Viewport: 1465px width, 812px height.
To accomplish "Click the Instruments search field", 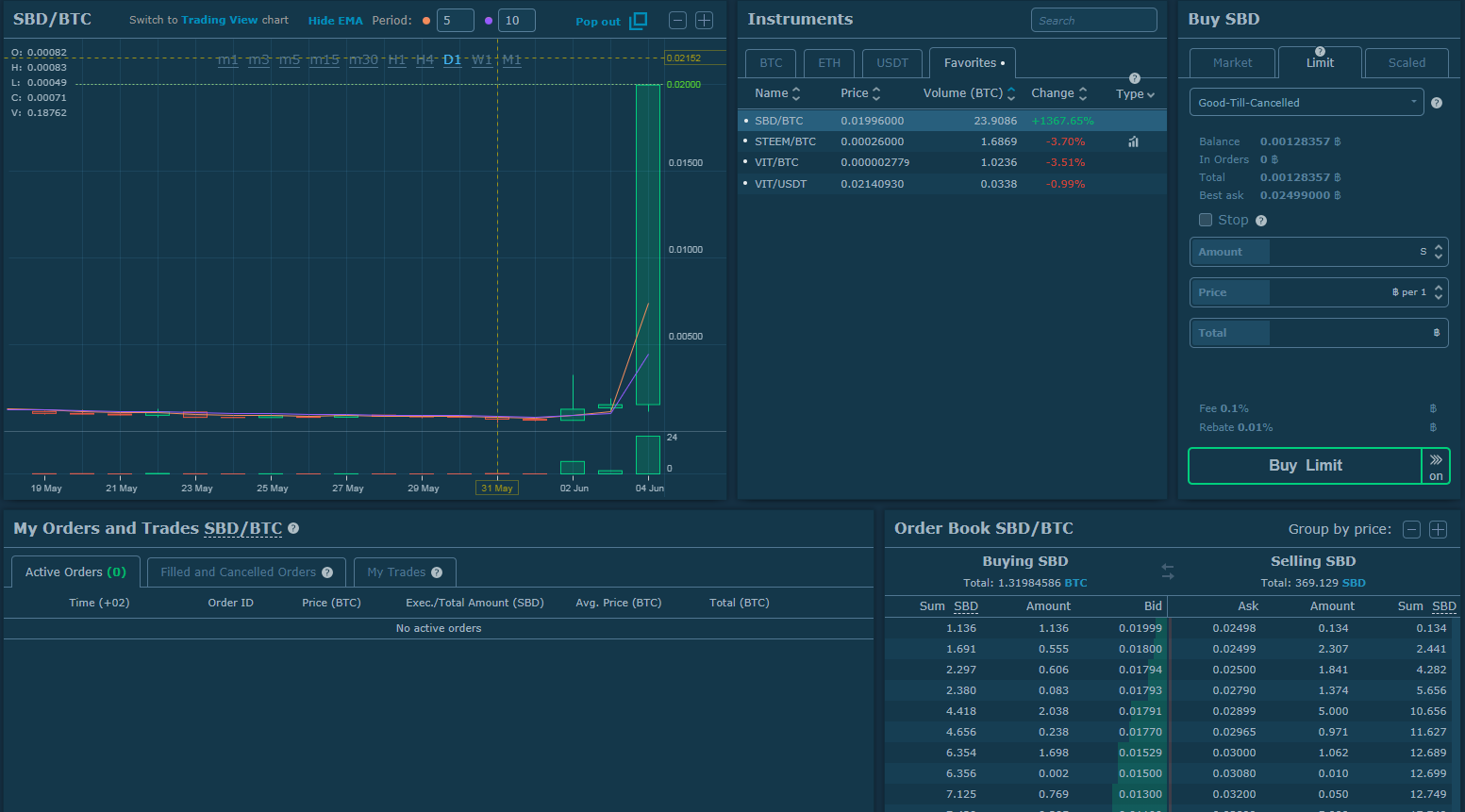I will [1094, 20].
